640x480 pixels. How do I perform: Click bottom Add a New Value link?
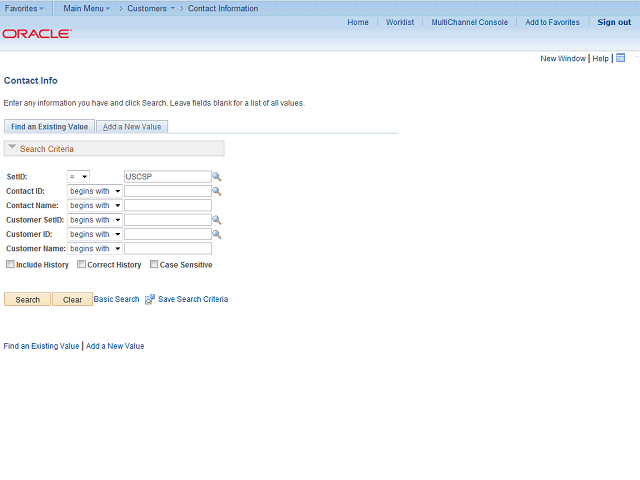click(115, 346)
